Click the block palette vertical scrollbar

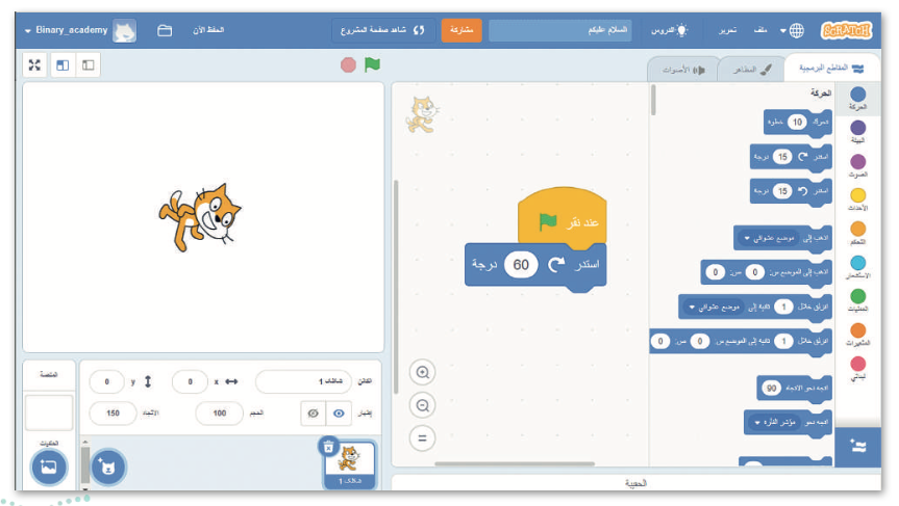(653, 101)
